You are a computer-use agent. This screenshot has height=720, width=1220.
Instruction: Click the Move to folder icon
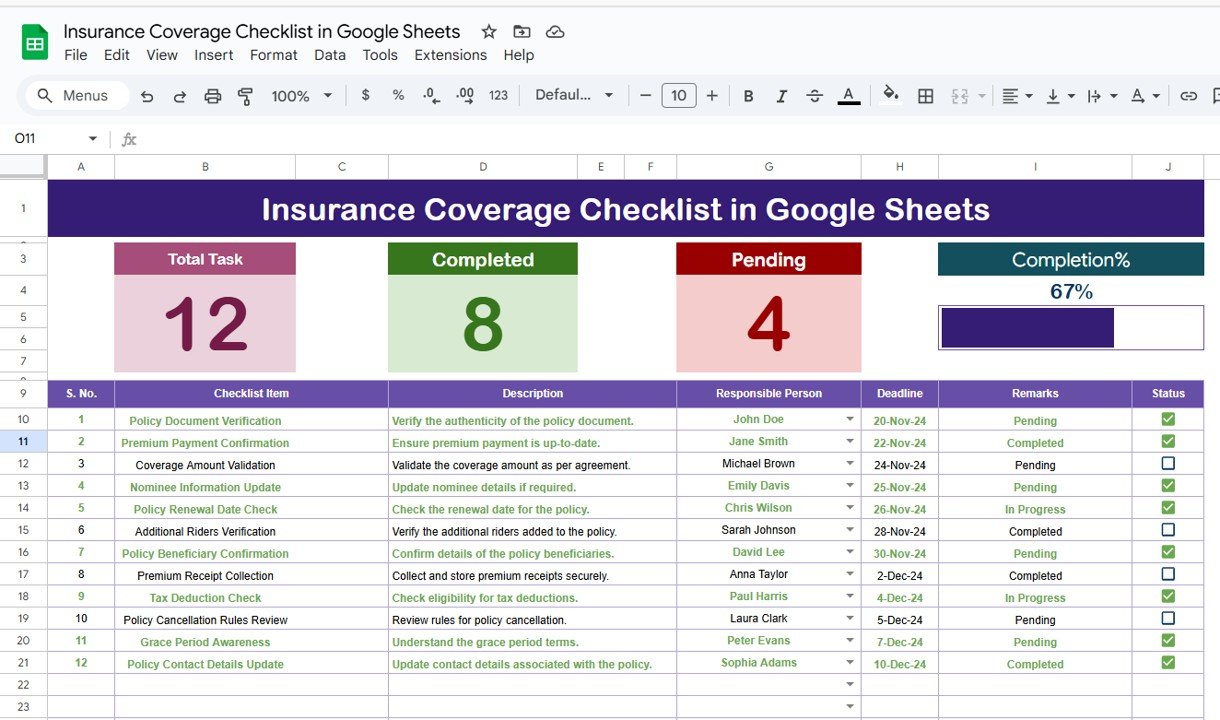522,32
